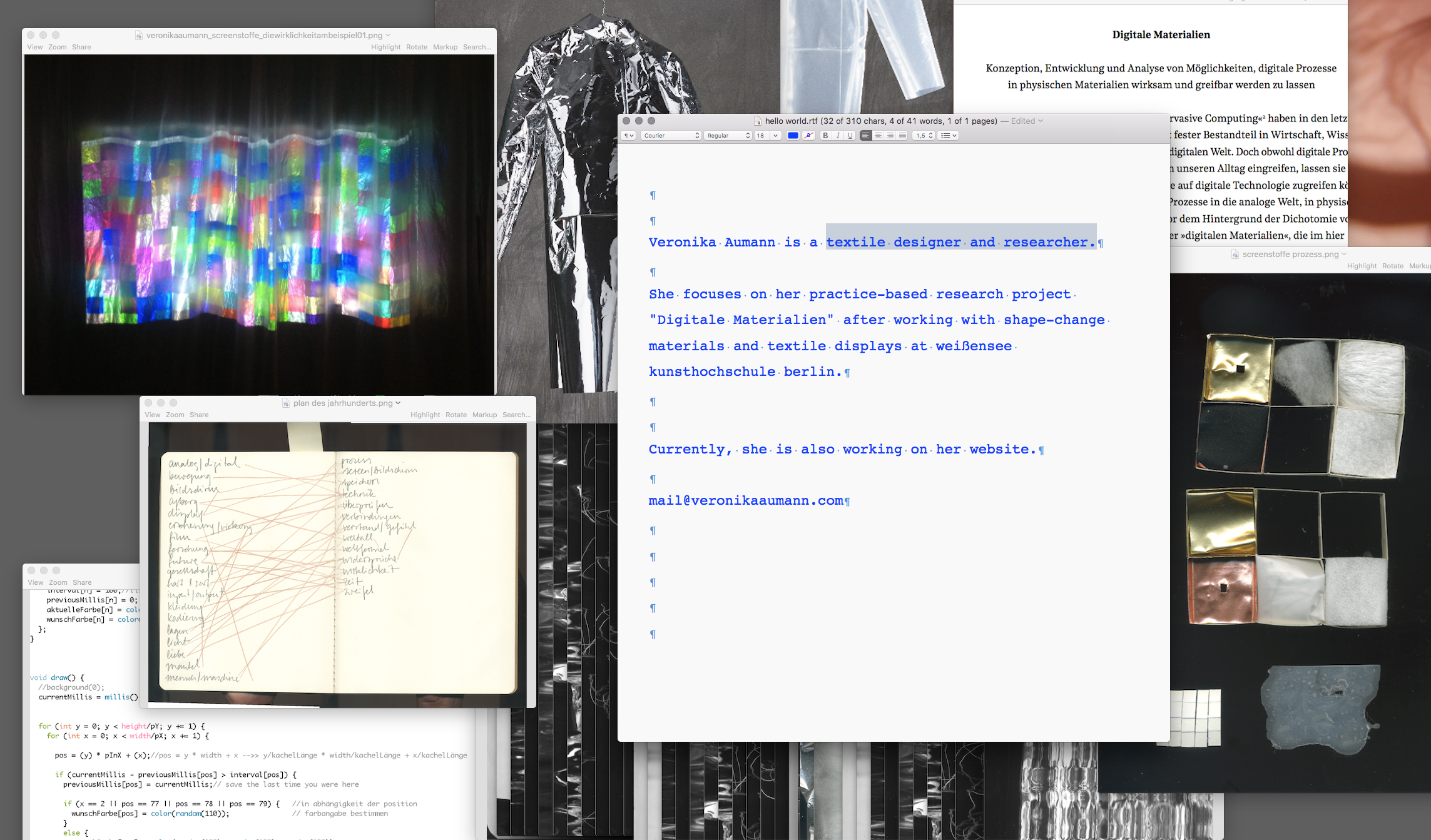The height and width of the screenshot is (840, 1431).
Task: Open Share in veronikaaumann_screenstoffe window
Action: (x=81, y=47)
